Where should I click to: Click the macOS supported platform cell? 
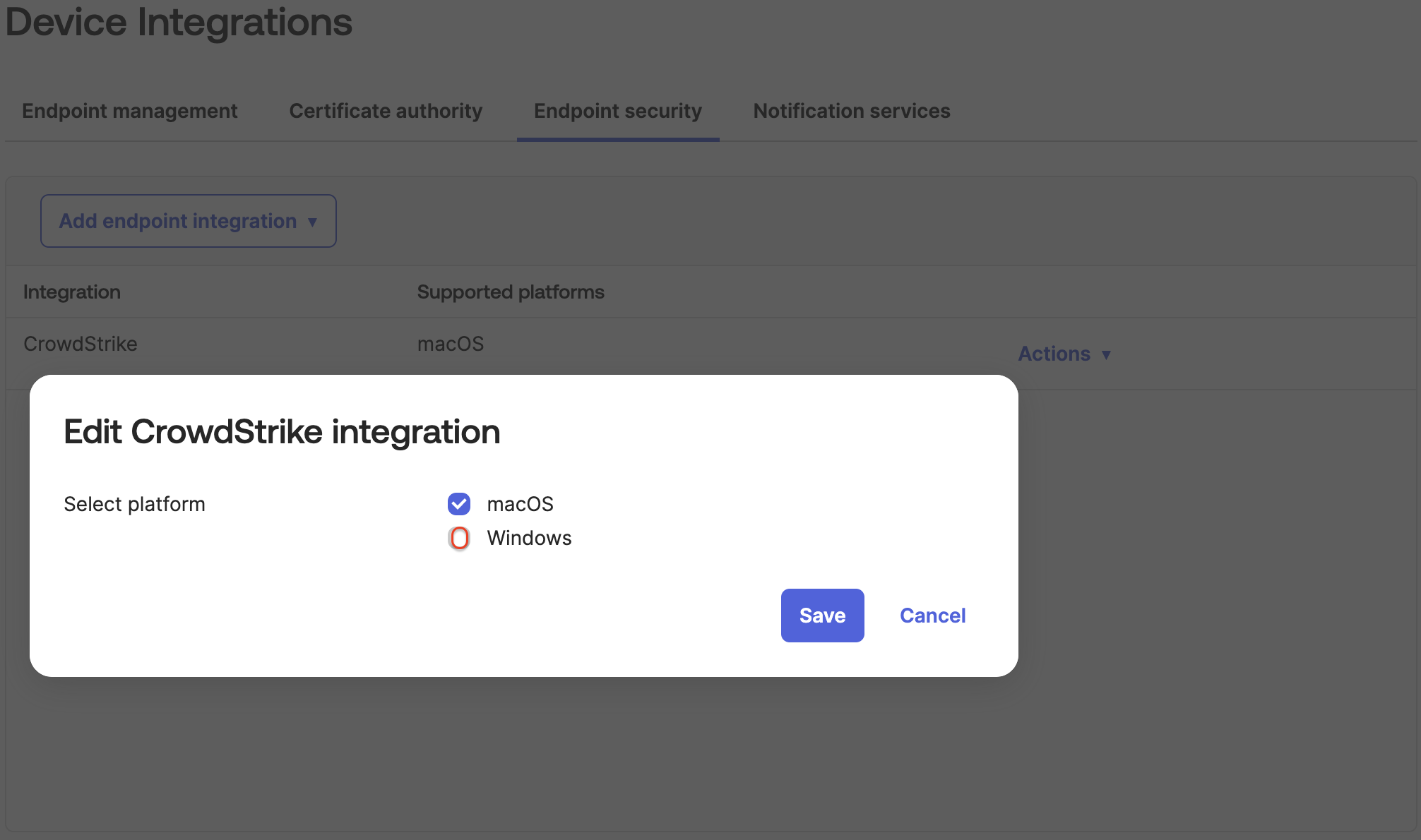(x=451, y=344)
